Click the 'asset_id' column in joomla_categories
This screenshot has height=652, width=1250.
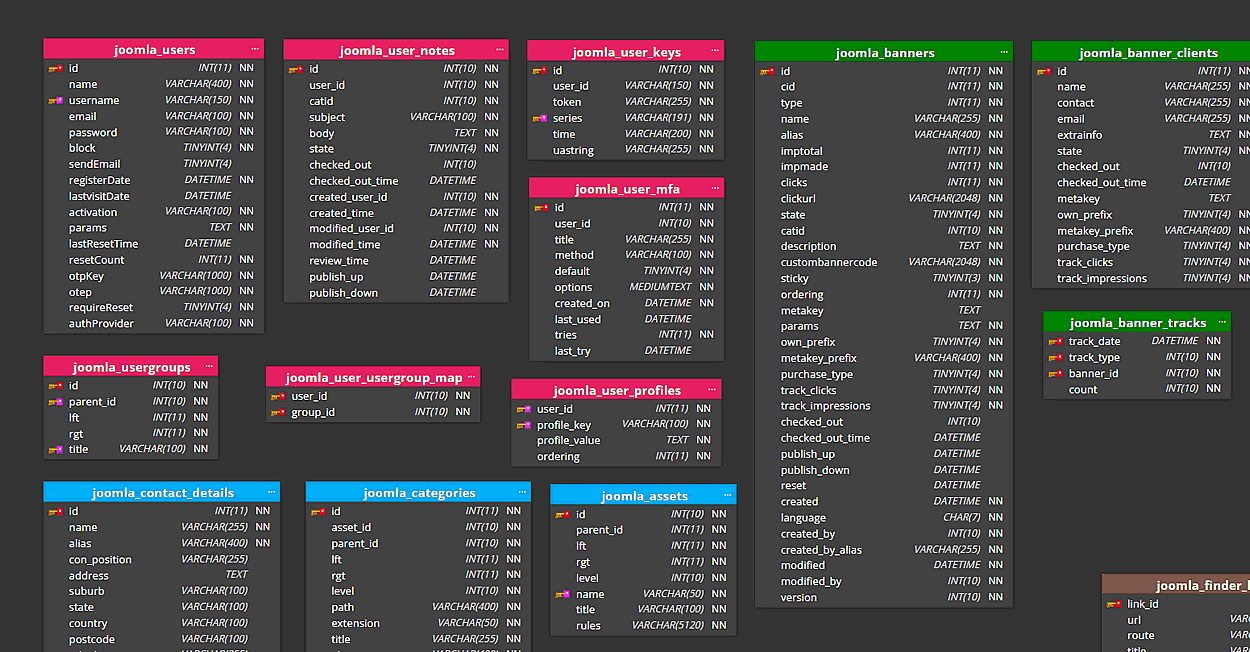pyautogui.click(x=418, y=527)
